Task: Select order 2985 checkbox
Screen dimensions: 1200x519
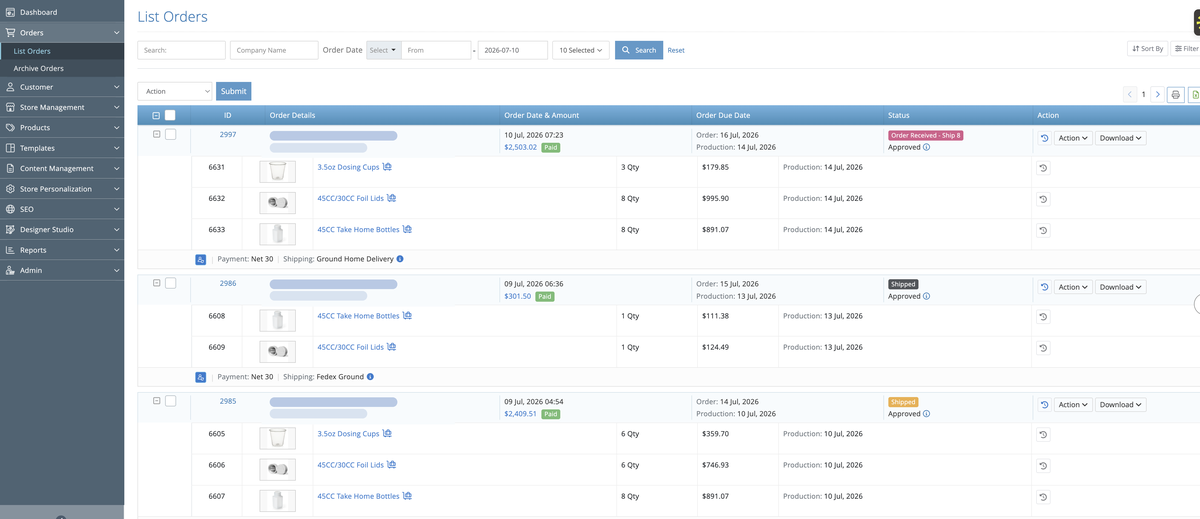Action: pyautogui.click(x=170, y=401)
